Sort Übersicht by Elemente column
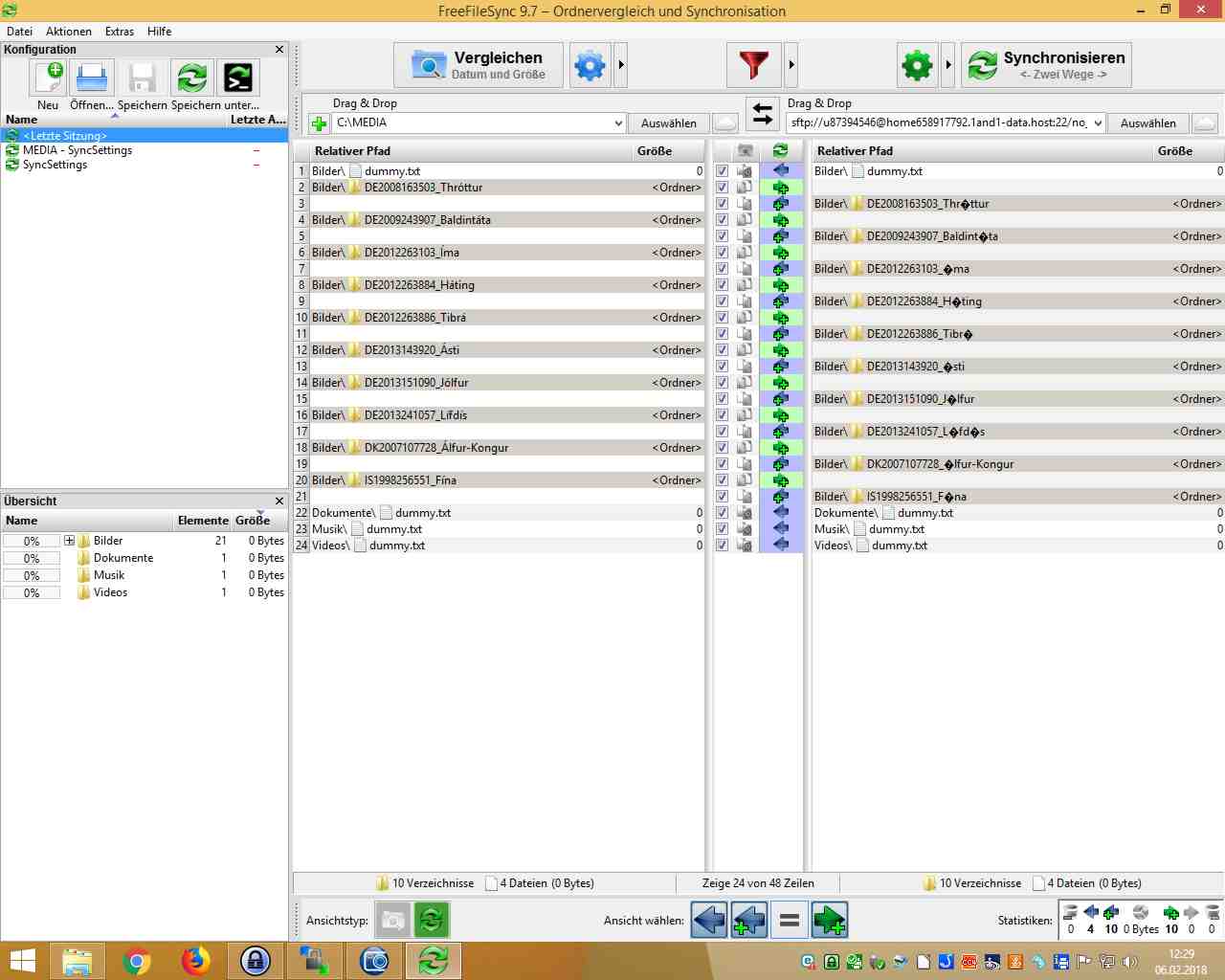Image resolution: width=1225 pixels, height=980 pixels. click(203, 521)
